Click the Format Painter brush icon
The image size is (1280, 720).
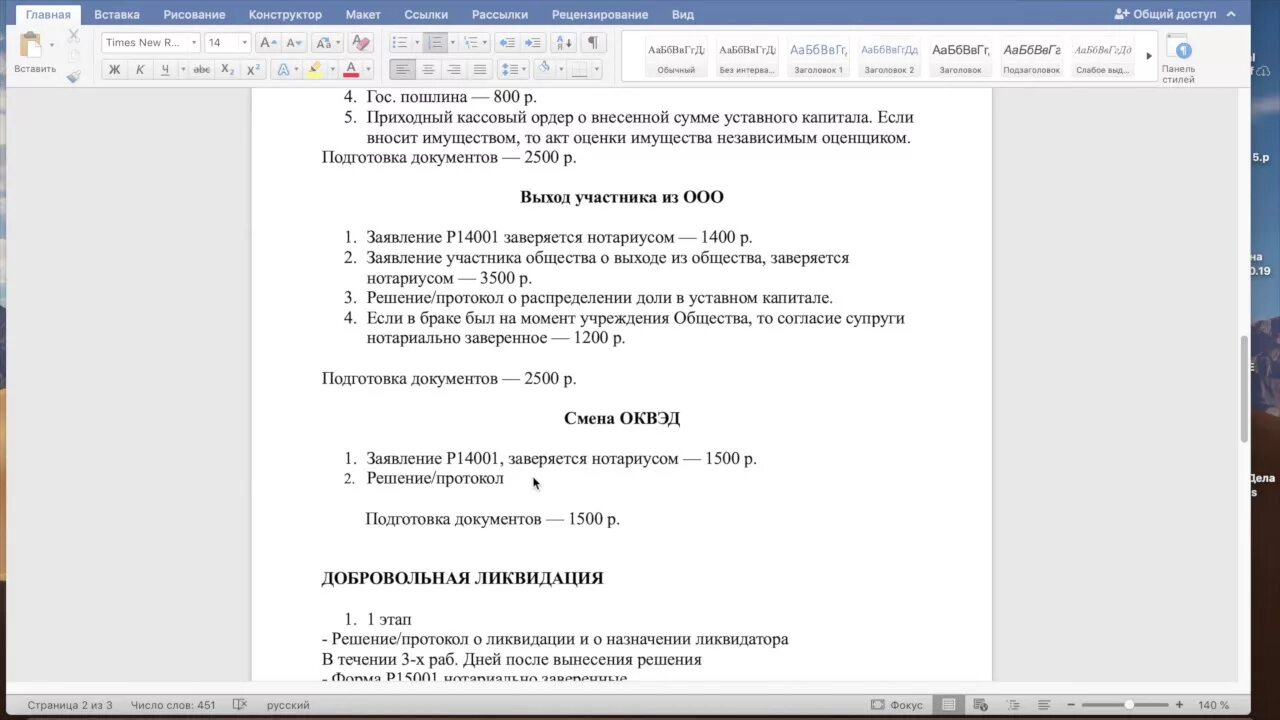click(x=73, y=76)
